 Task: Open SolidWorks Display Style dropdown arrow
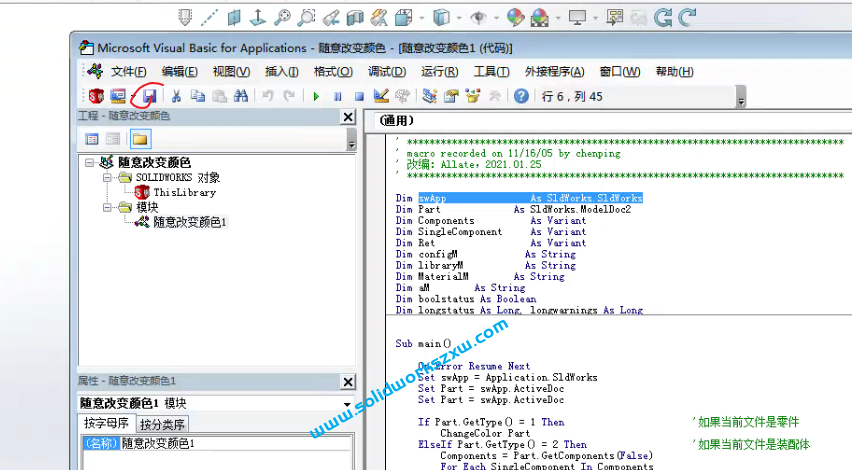pyautogui.click(x=459, y=18)
